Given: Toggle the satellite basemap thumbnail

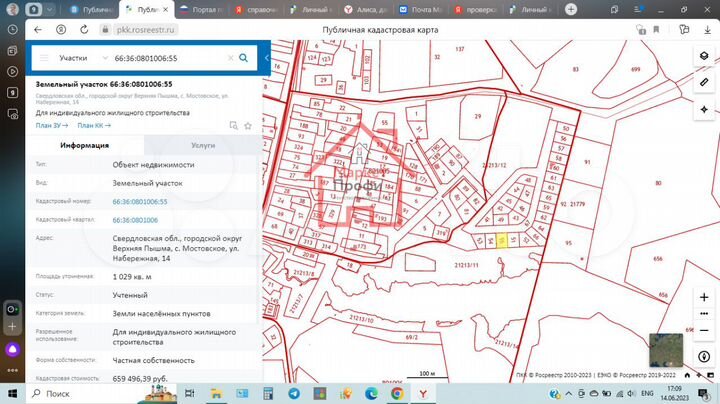Looking at the screenshot, I should [x=666, y=349].
